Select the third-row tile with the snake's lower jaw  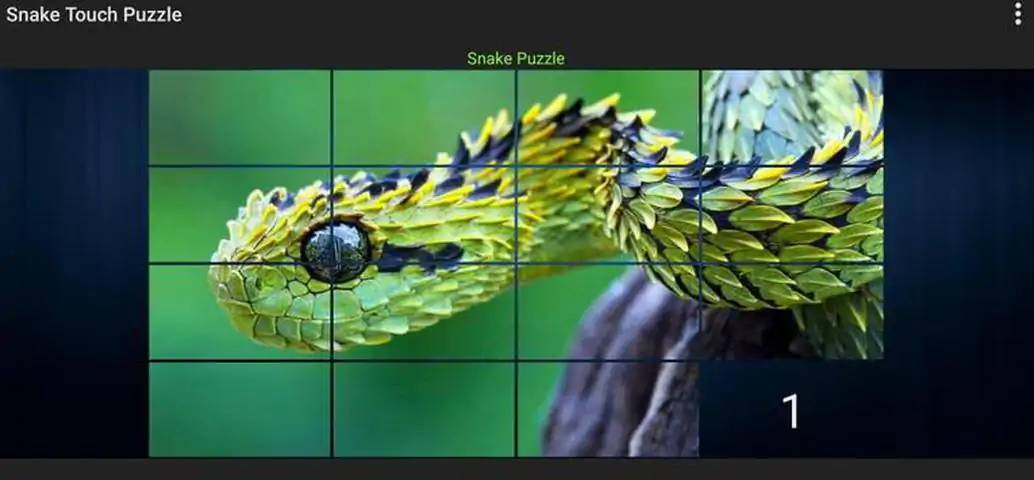pos(423,311)
